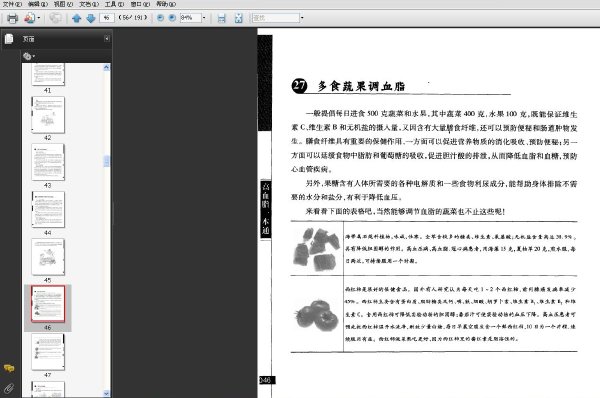Click the fit-one-full-page icon
The image size is (600, 398).
pyautogui.click(x=238, y=18)
